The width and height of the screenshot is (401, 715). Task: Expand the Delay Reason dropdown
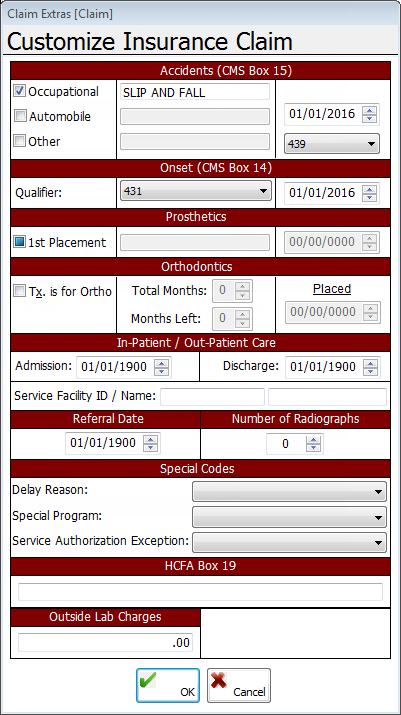pyautogui.click(x=290, y=492)
